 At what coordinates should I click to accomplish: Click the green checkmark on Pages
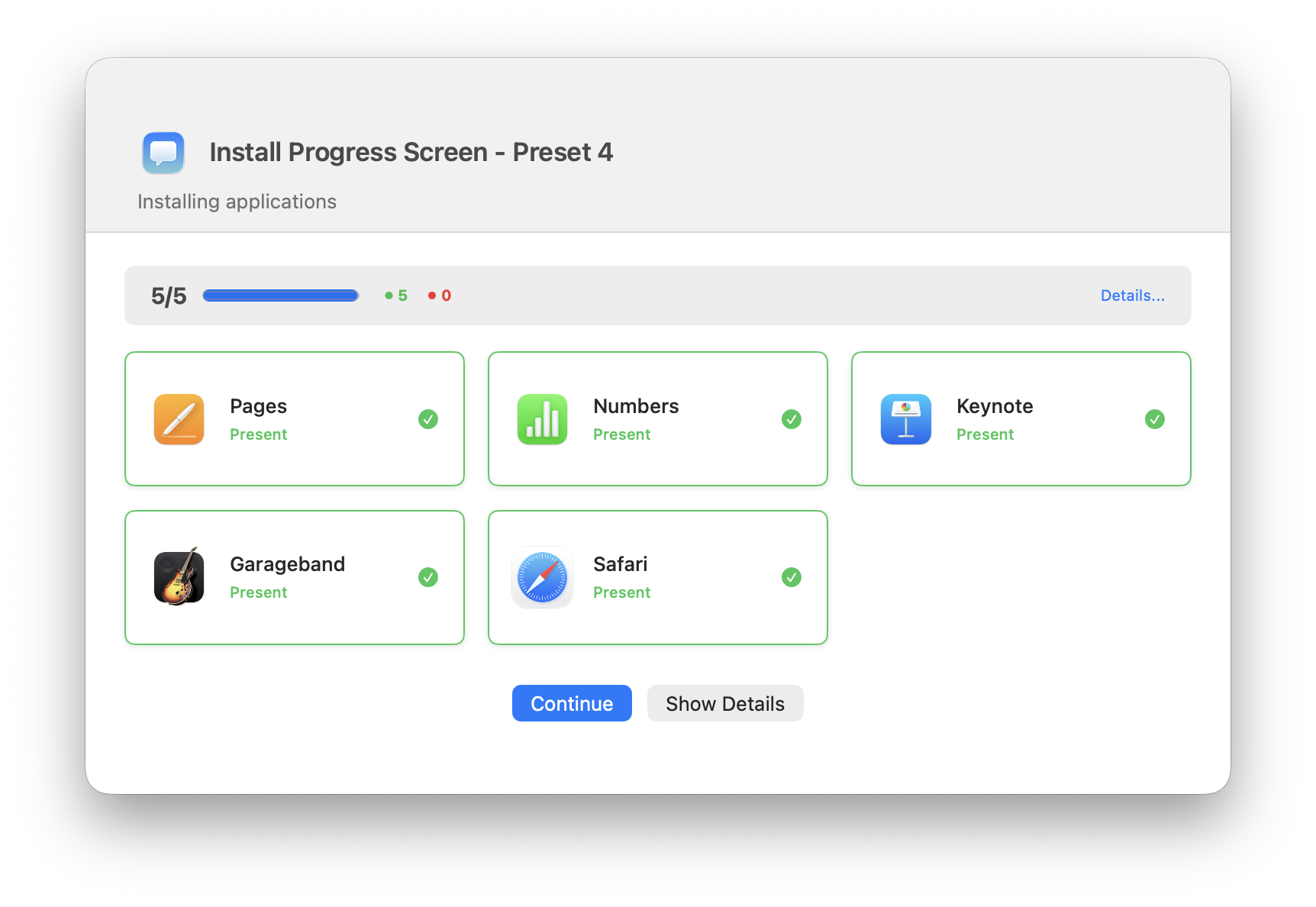click(428, 419)
